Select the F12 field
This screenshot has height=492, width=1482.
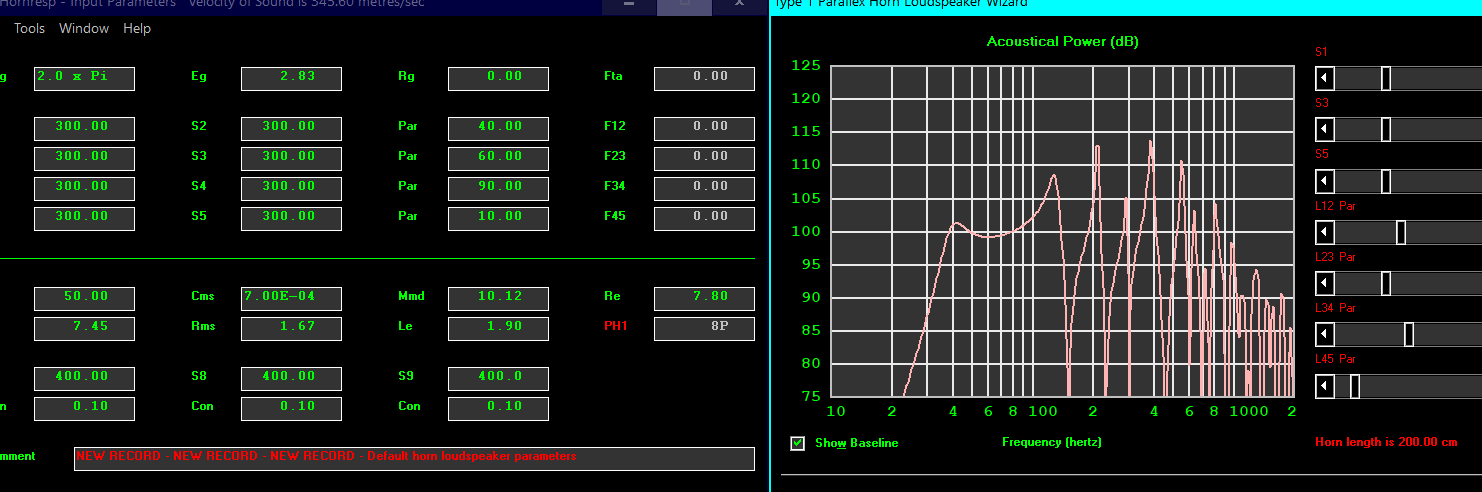point(704,129)
